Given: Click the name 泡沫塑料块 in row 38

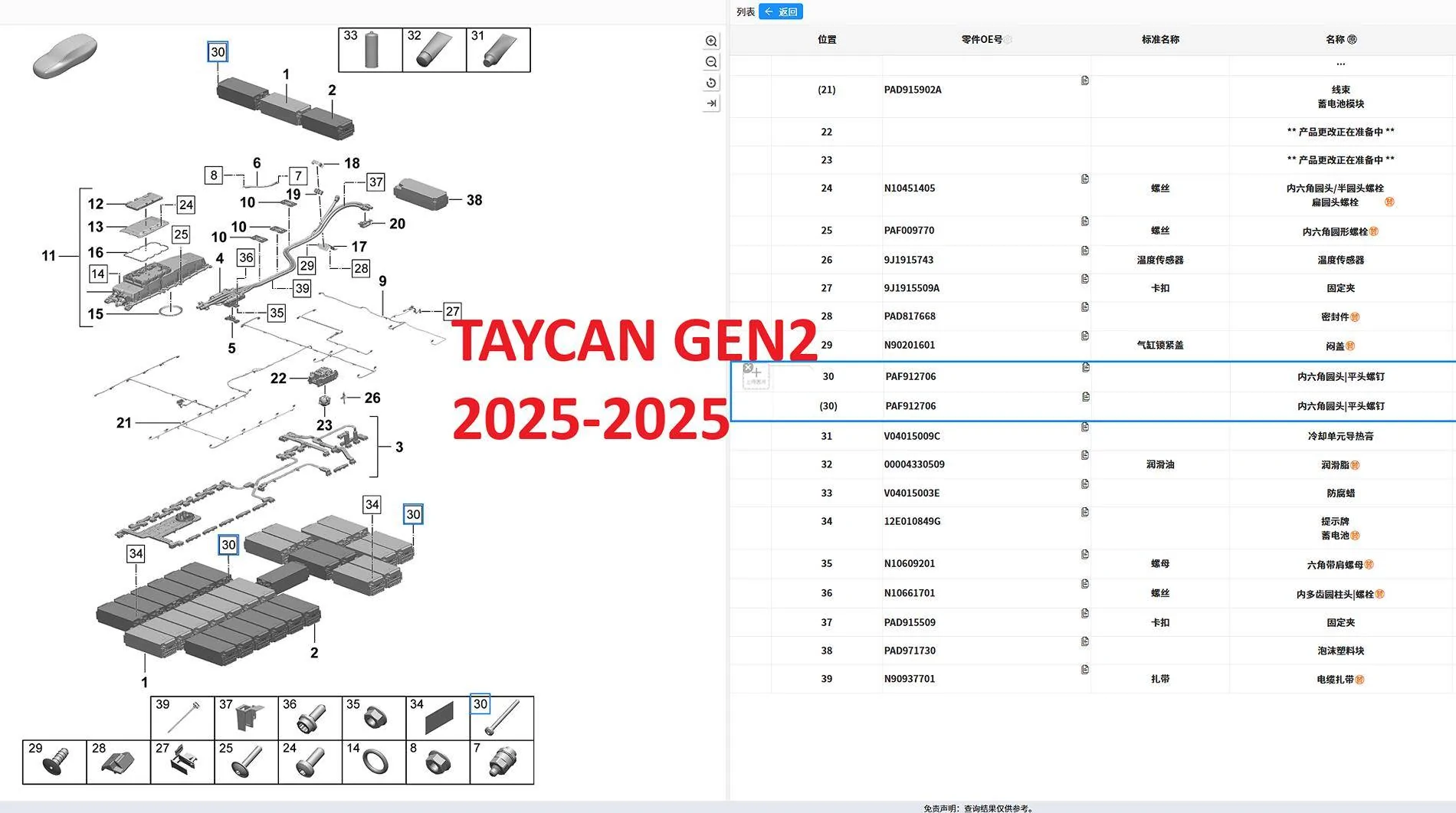Looking at the screenshot, I should click(1340, 651).
